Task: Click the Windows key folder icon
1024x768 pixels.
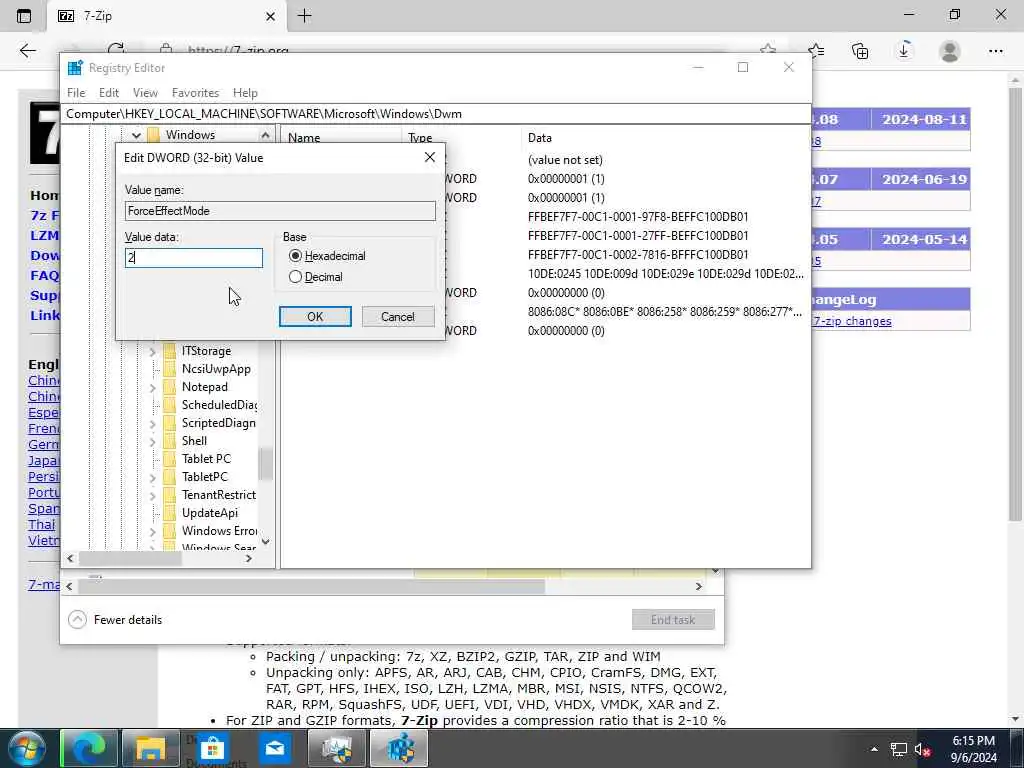Action: 153,135
